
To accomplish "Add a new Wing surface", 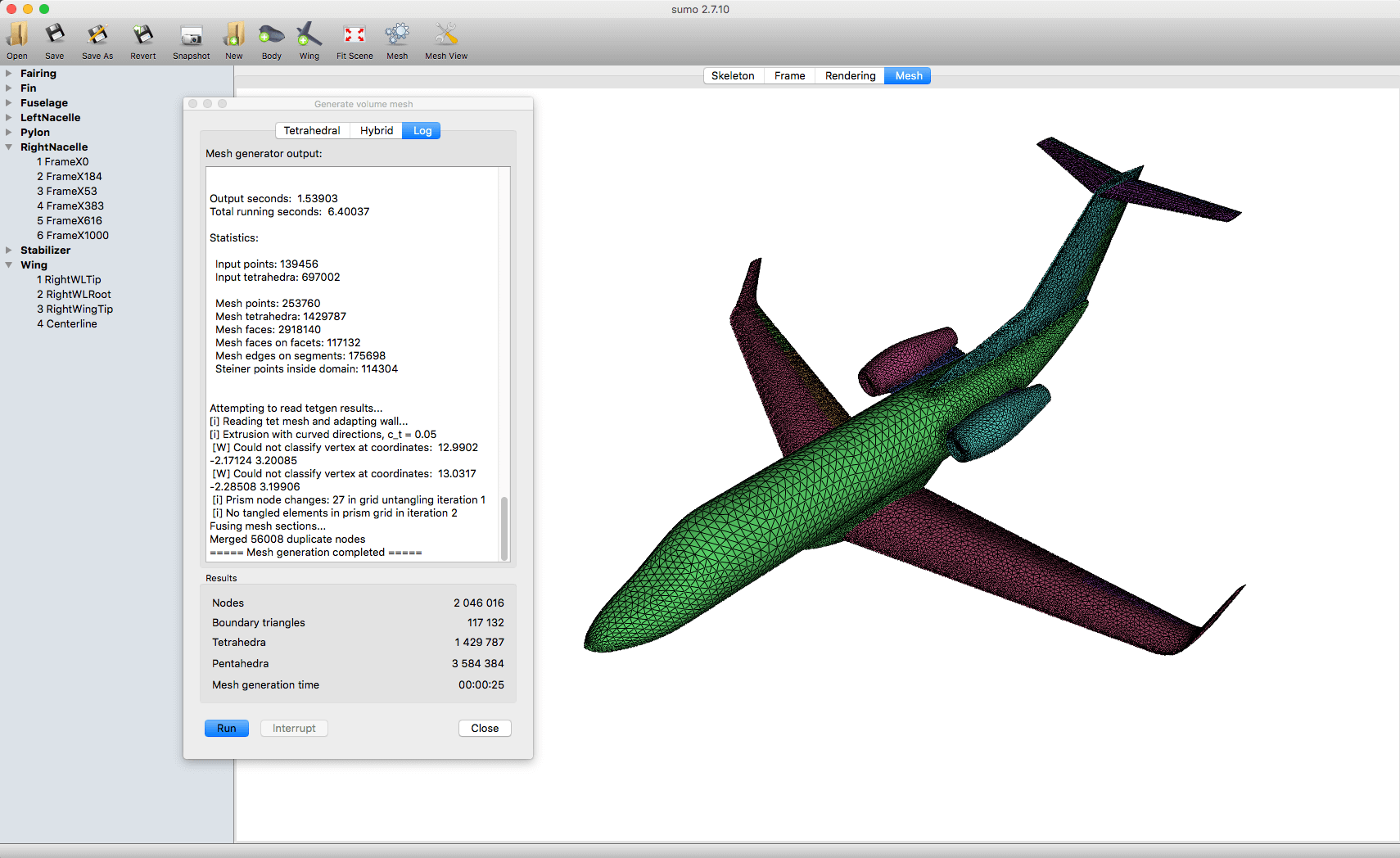I will (309, 35).
